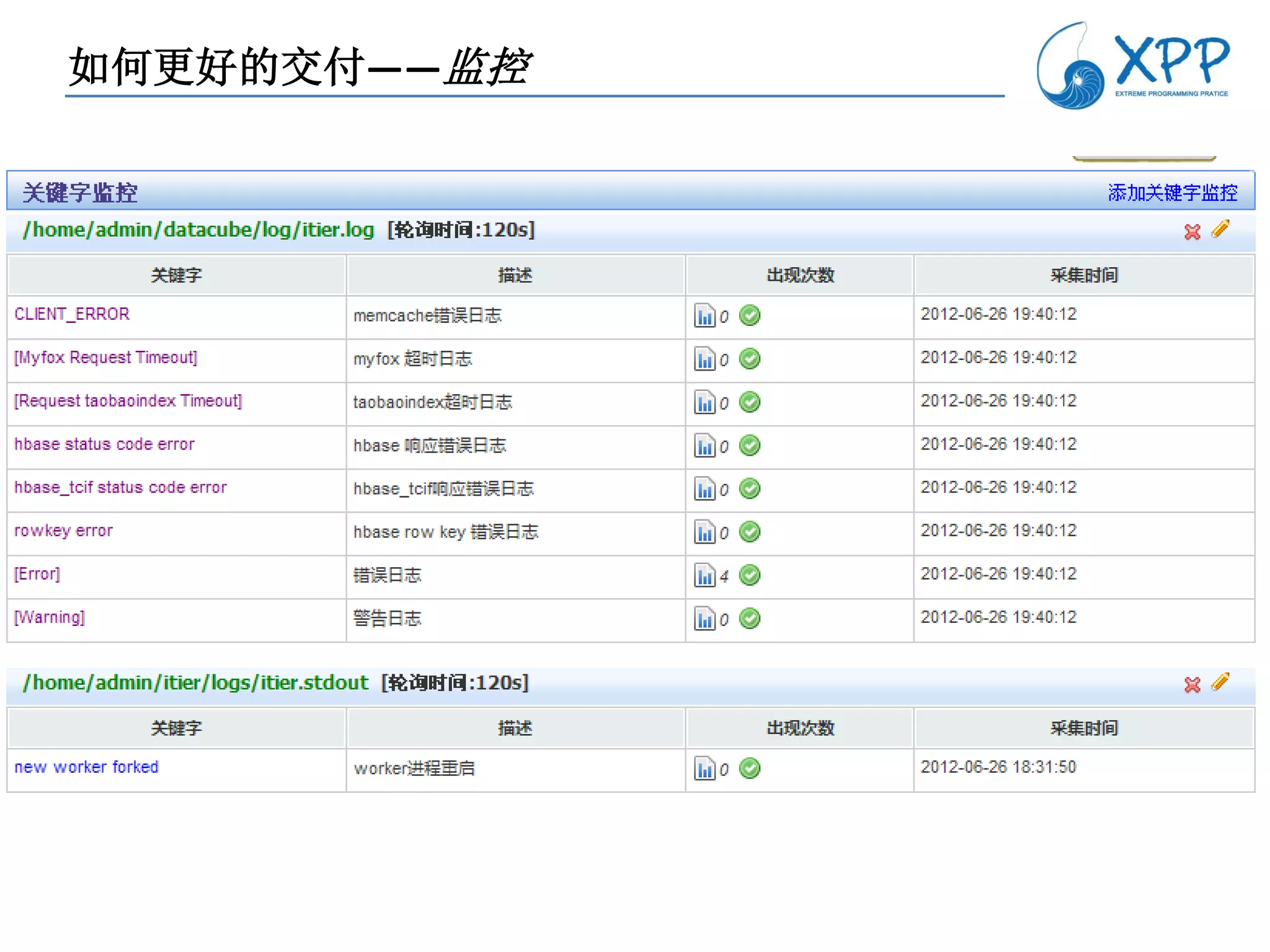Open [Request taobaoindex Timeout] keyword link

pos(128,401)
